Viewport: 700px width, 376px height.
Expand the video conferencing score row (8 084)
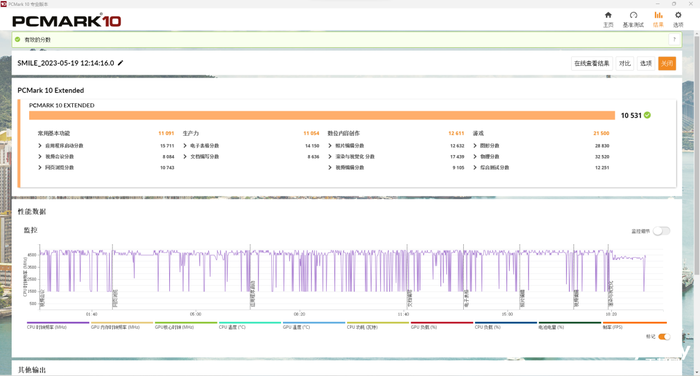click(40, 157)
